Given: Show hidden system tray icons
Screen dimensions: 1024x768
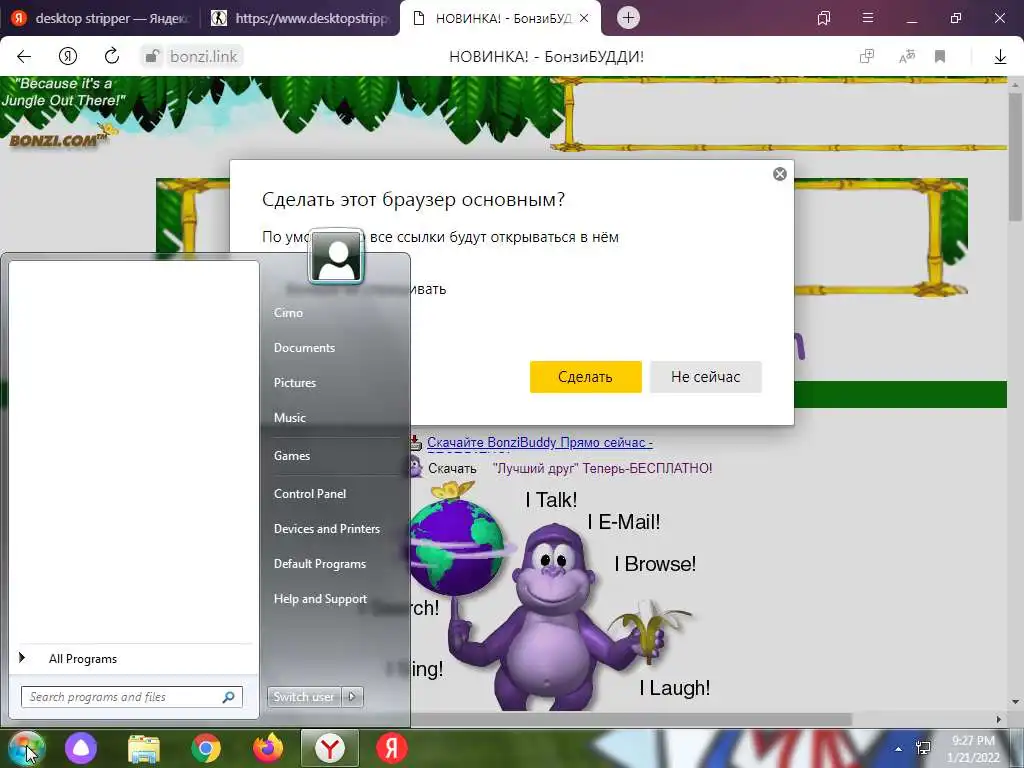Looking at the screenshot, I should tap(899, 749).
